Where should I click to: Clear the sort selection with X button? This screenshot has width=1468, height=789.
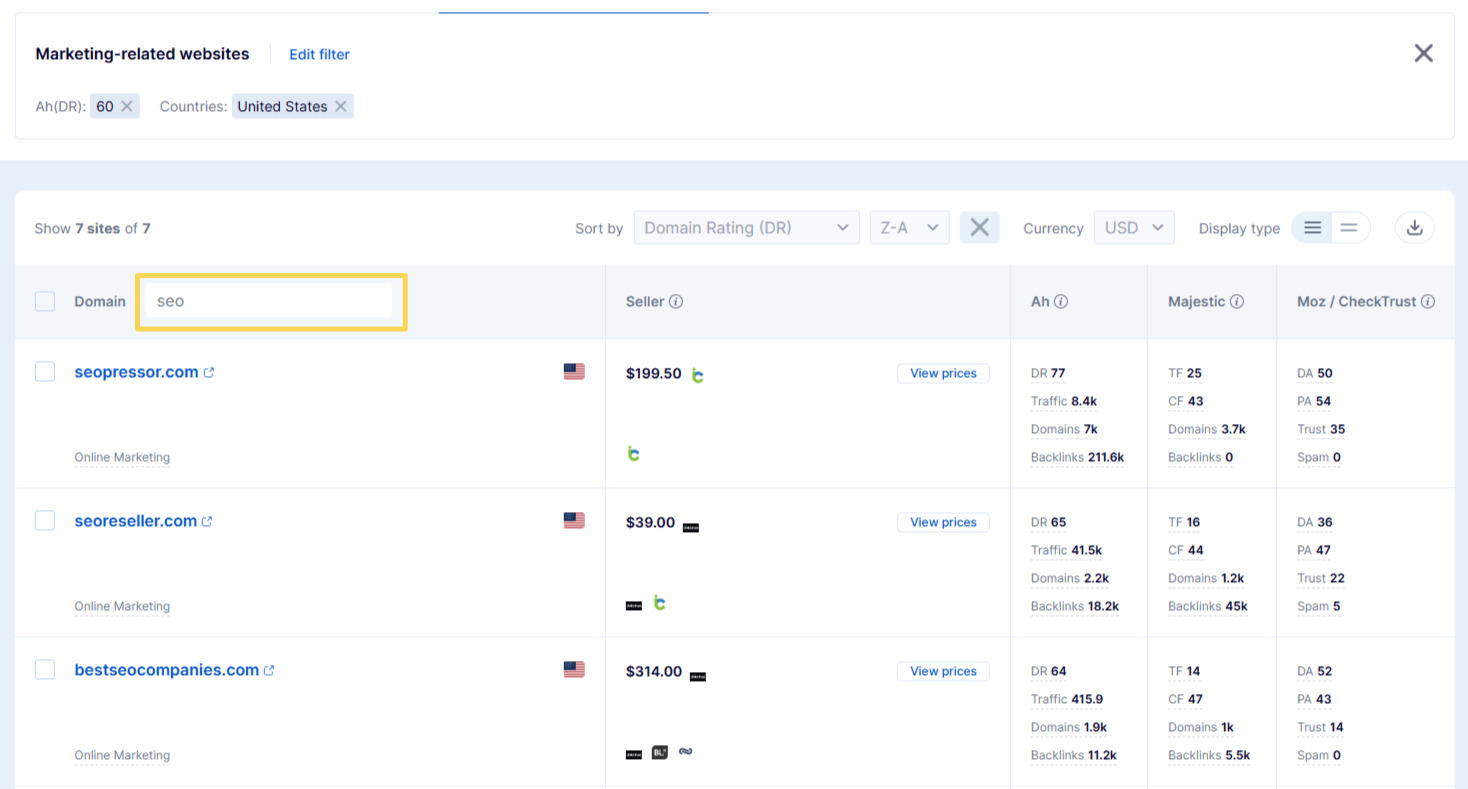979,228
